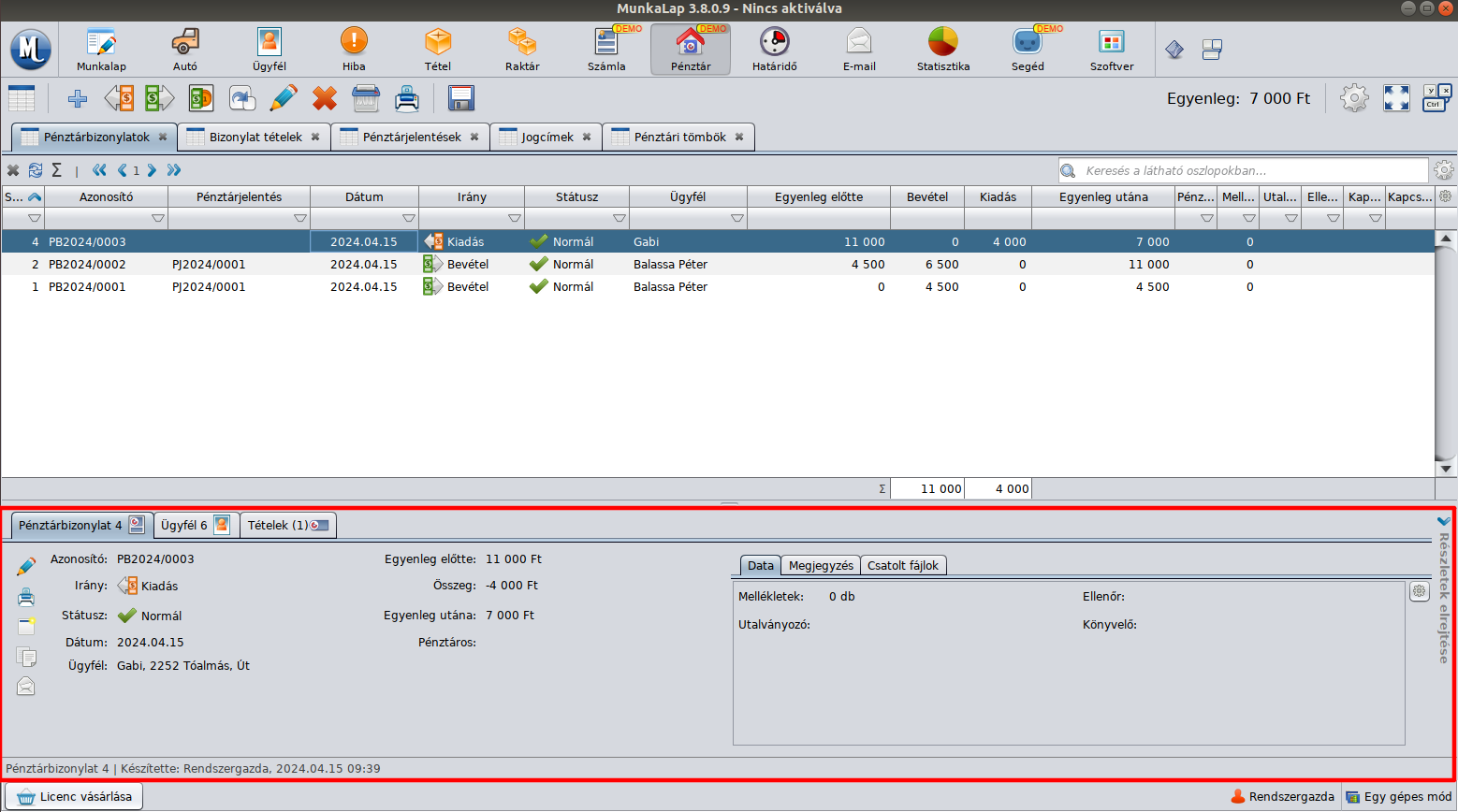Jump to last page with double-right arrow
The width and height of the screenshot is (1458, 812).
pos(174,170)
